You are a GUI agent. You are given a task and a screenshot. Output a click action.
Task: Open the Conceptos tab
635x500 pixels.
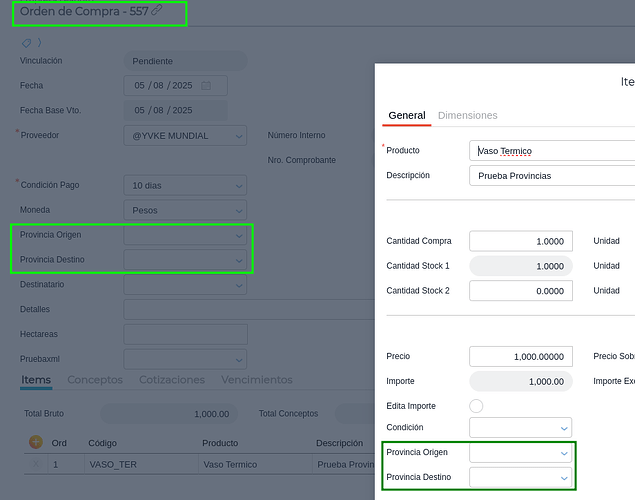coord(95,380)
